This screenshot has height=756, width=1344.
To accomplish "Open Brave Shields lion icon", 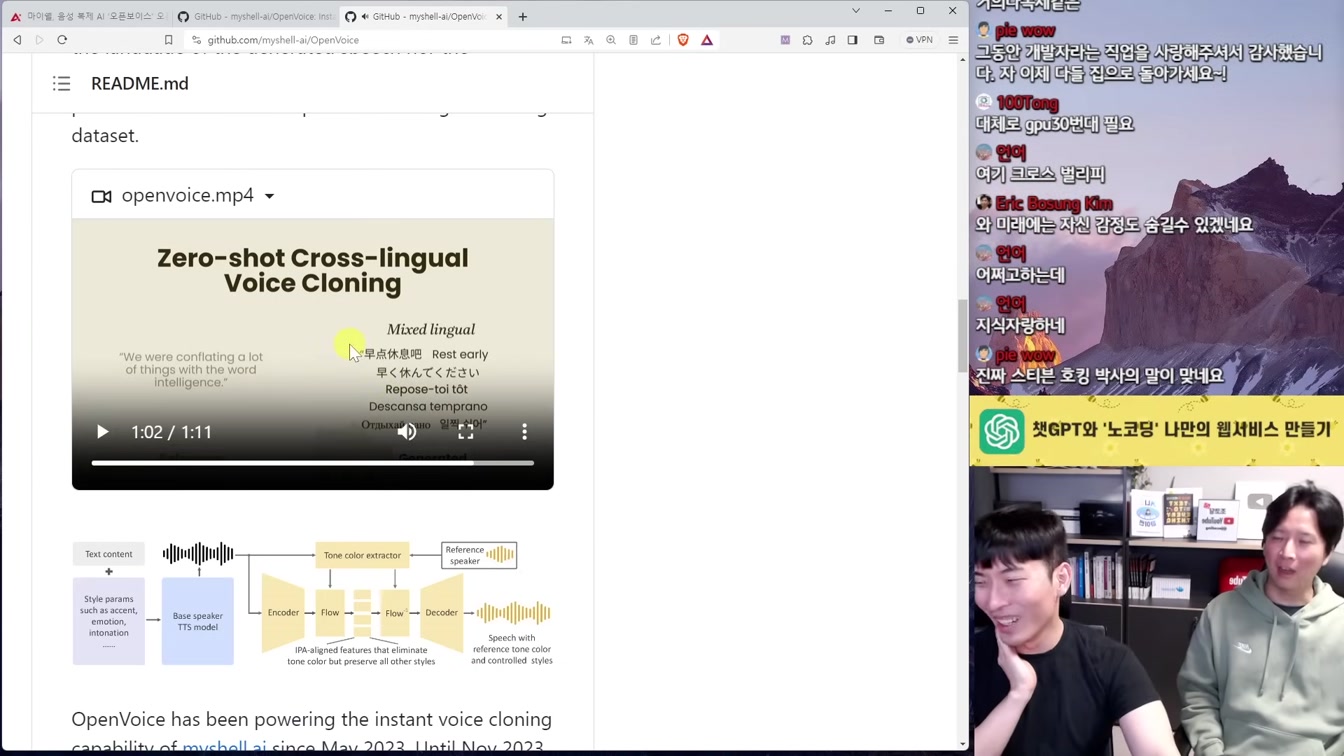I will pyautogui.click(x=683, y=40).
